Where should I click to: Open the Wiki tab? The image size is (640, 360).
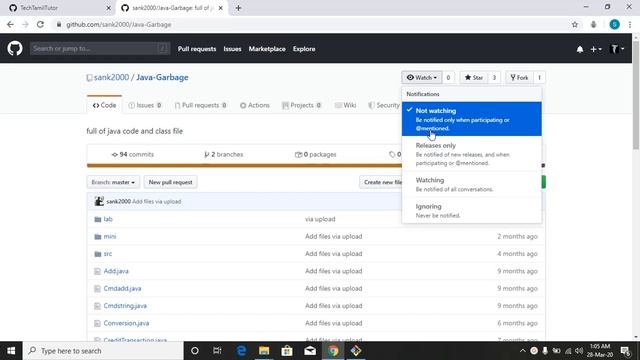point(345,105)
